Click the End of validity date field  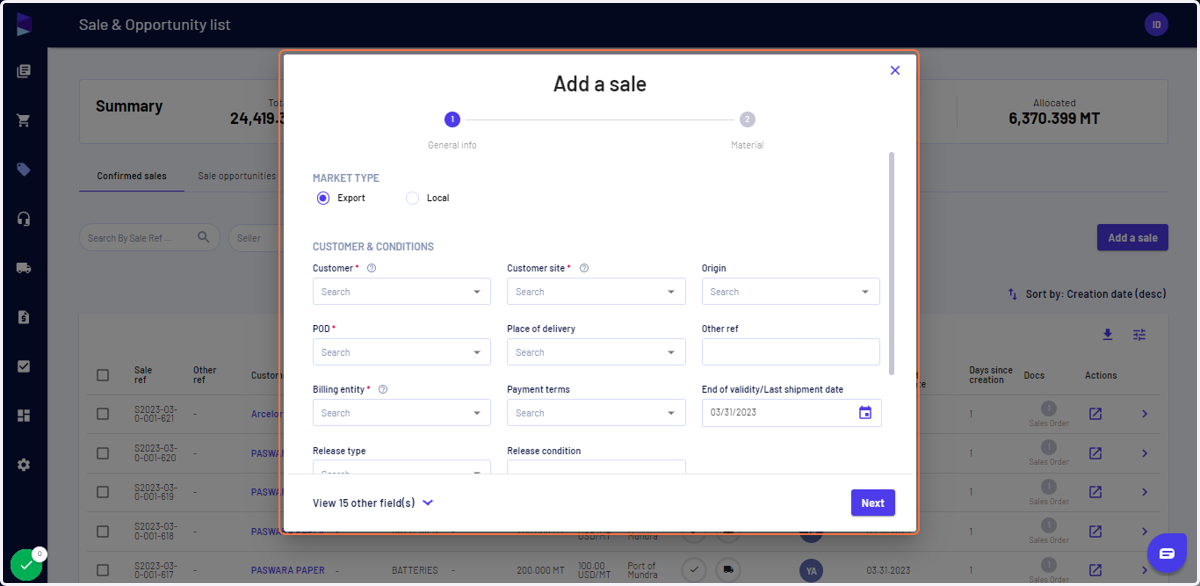[x=791, y=413]
